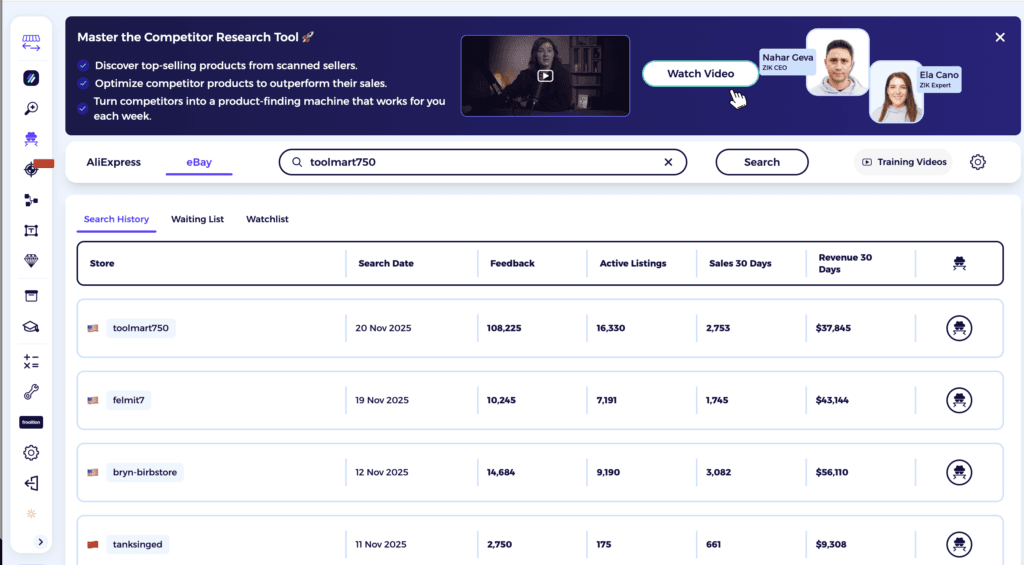The width and height of the screenshot is (1024, 565).
Task: Open the ZIK logo dashboard icon
Action: [31, 78]
